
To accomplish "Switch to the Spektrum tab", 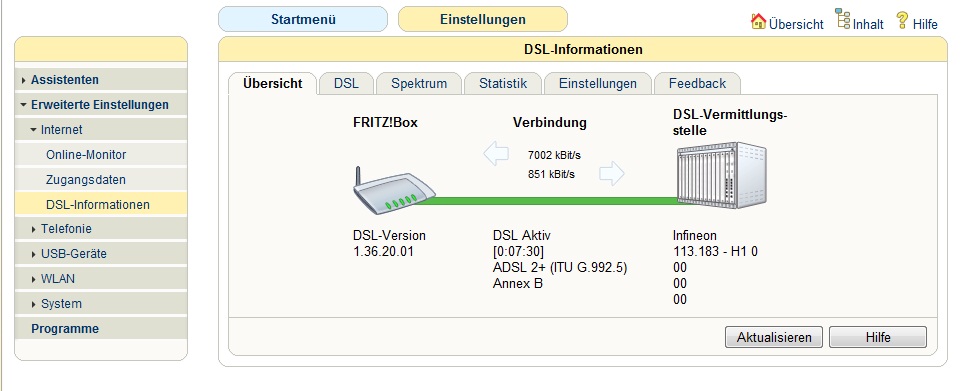I will click(x=419, y=83).
